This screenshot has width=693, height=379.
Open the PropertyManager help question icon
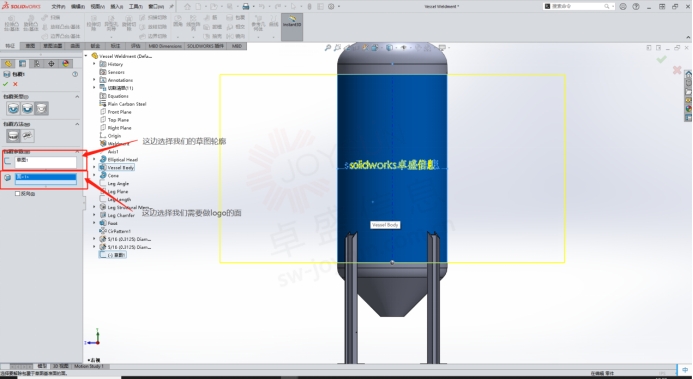tap(75, 74)
